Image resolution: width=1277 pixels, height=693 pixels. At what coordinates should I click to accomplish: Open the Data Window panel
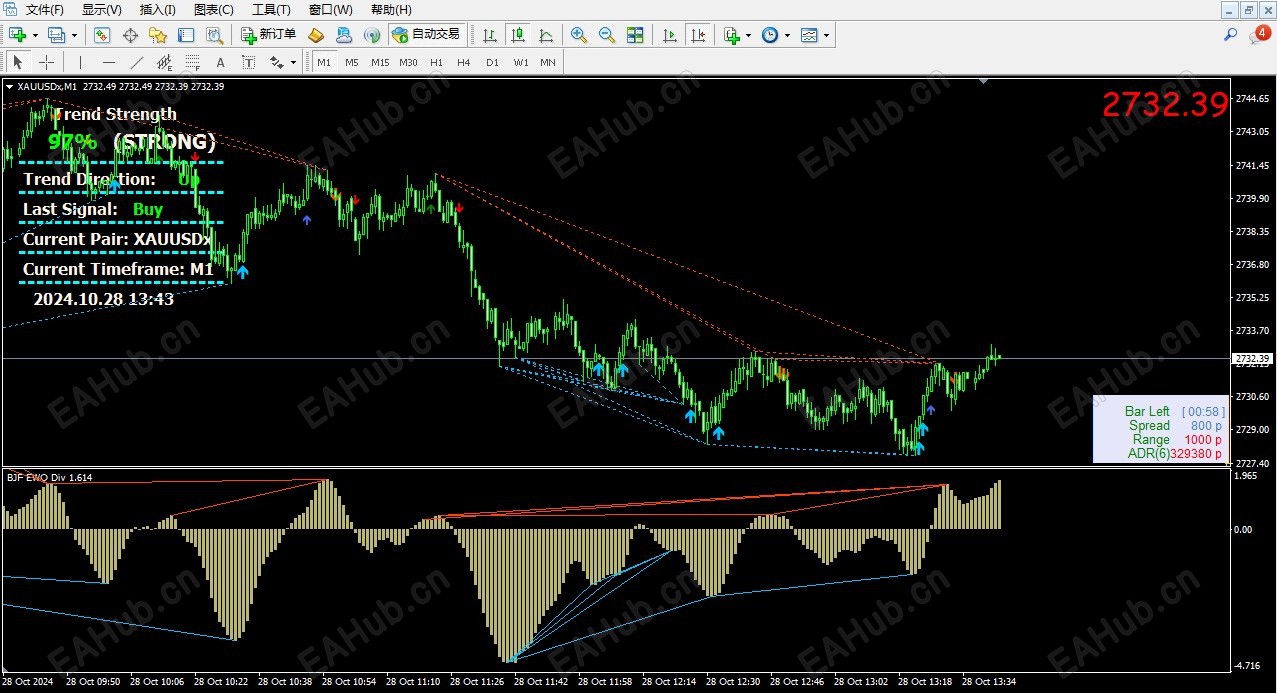click(x=130, y=35)
